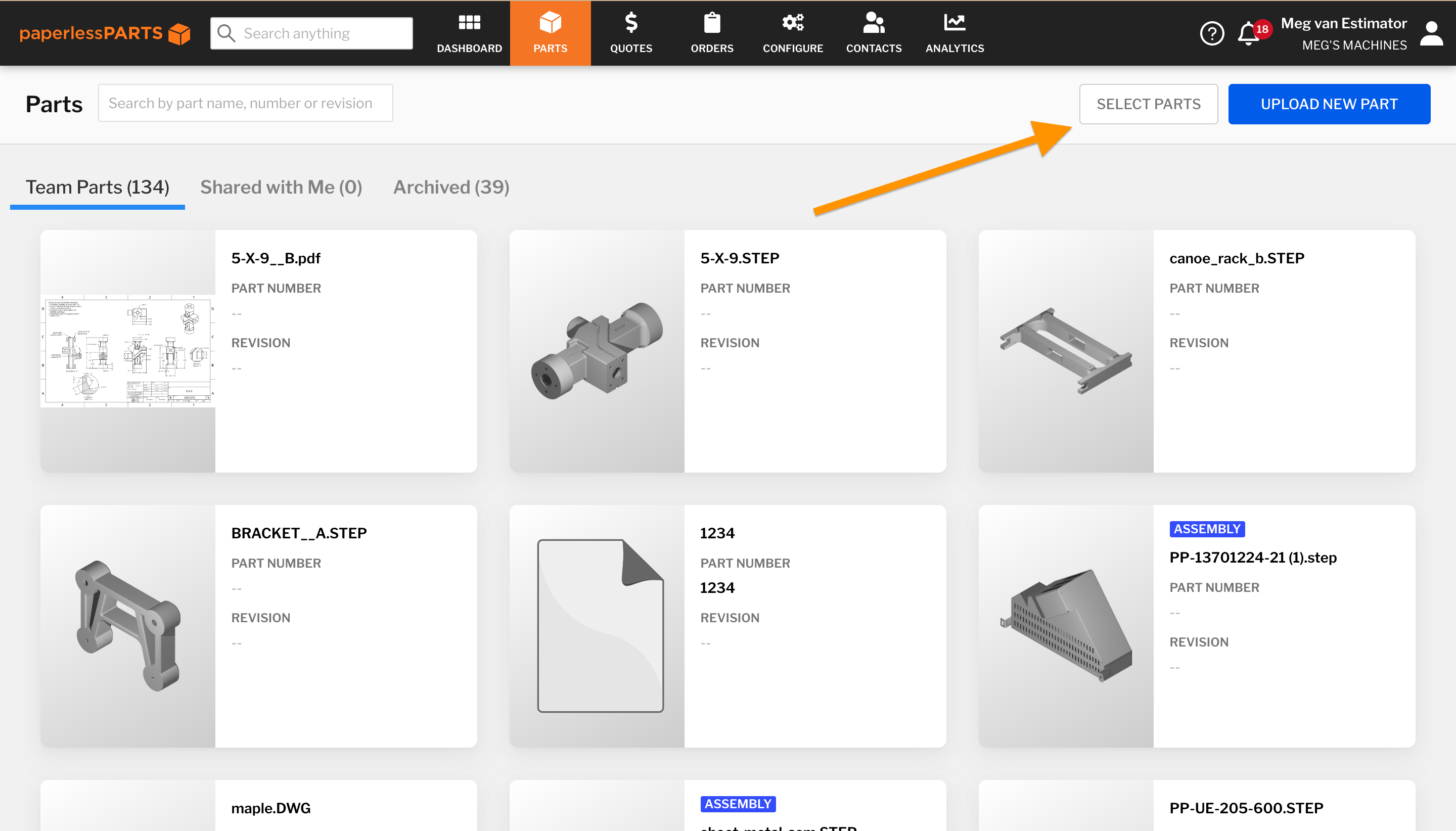Select the Parts cube icon
This screenshot has height=831, width=1456.
(550, 23)
